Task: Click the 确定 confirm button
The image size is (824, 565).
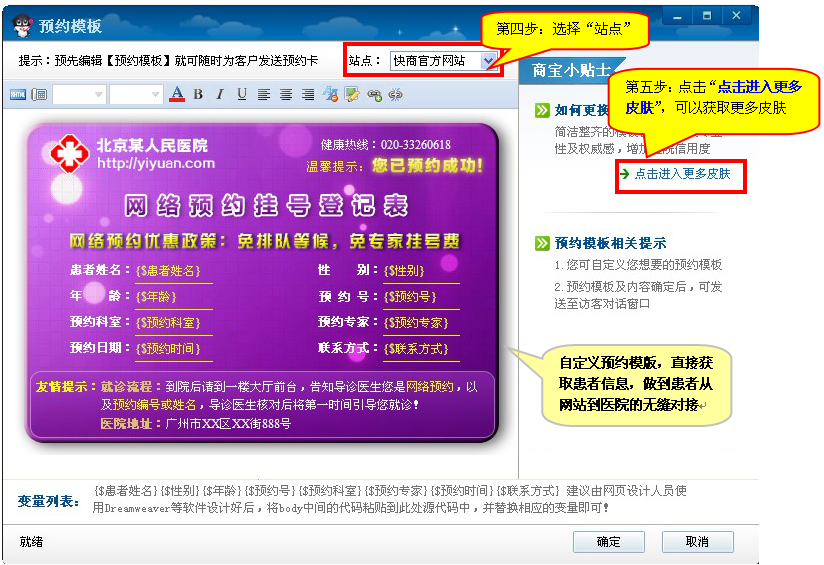Action: pyautogui.click(x=608, y=542)
